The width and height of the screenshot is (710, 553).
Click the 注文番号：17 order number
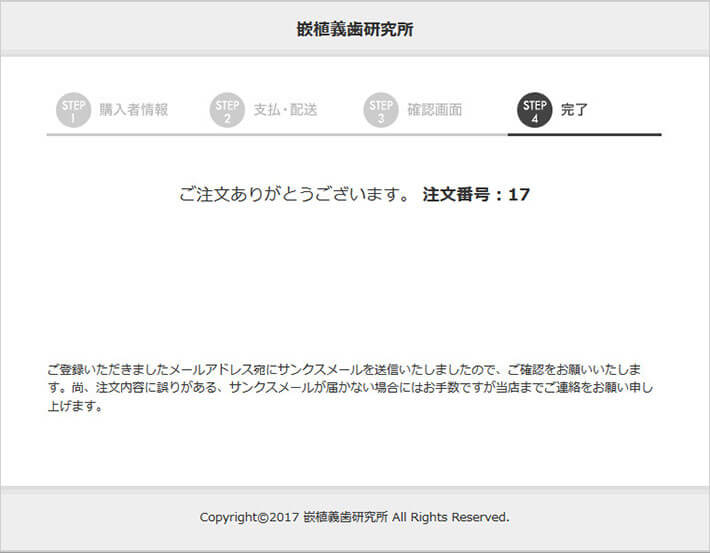pyautogui.click(x=476, y=194)
